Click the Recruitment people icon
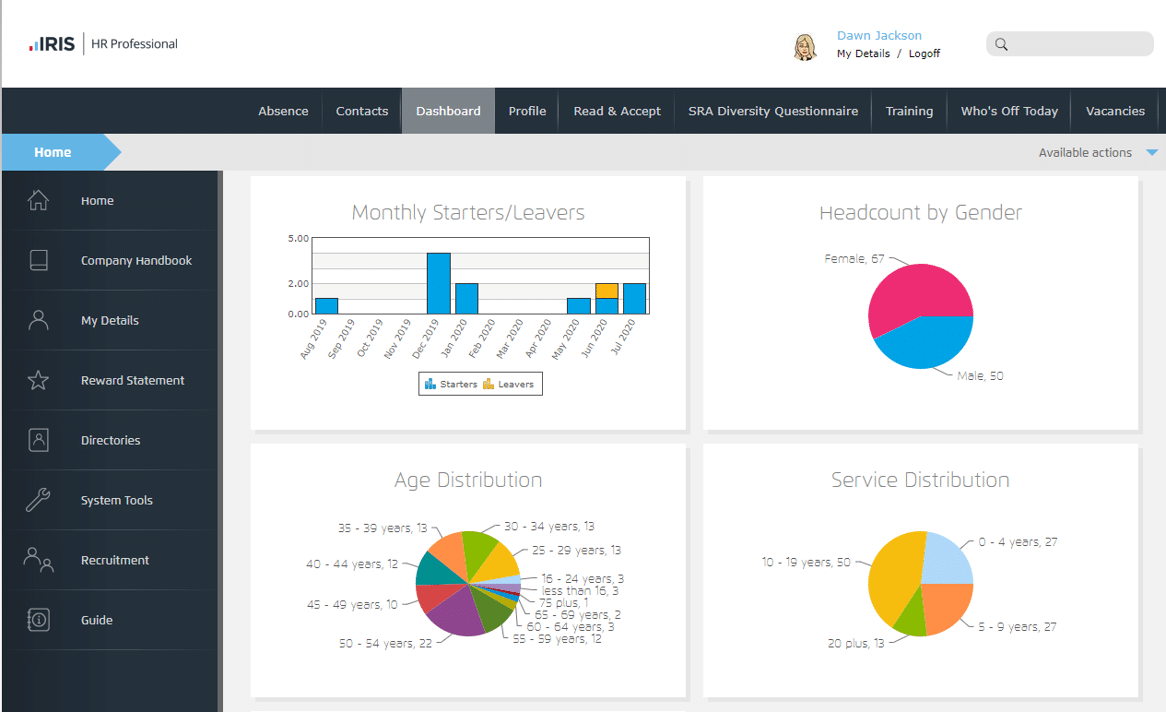 pyautogui.click(x=38, y=560)
